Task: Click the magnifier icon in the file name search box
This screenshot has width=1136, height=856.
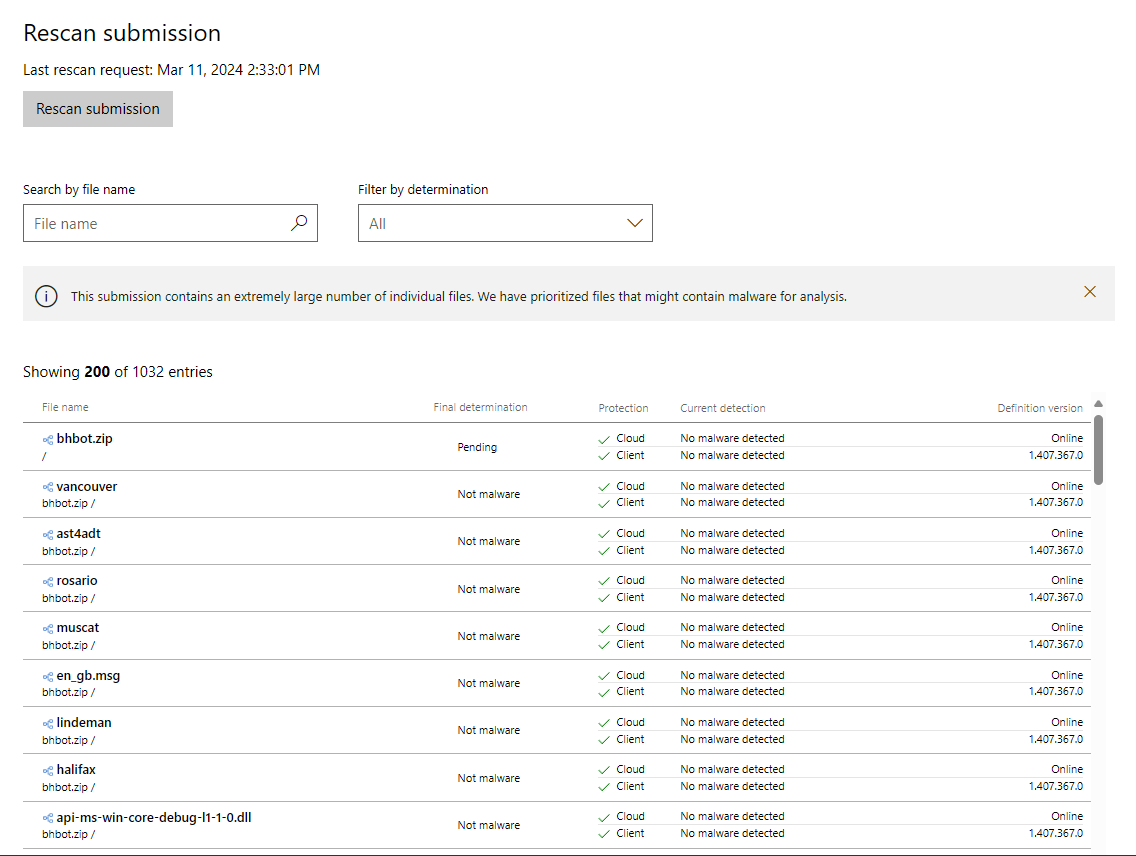Action: click(299, 223)
